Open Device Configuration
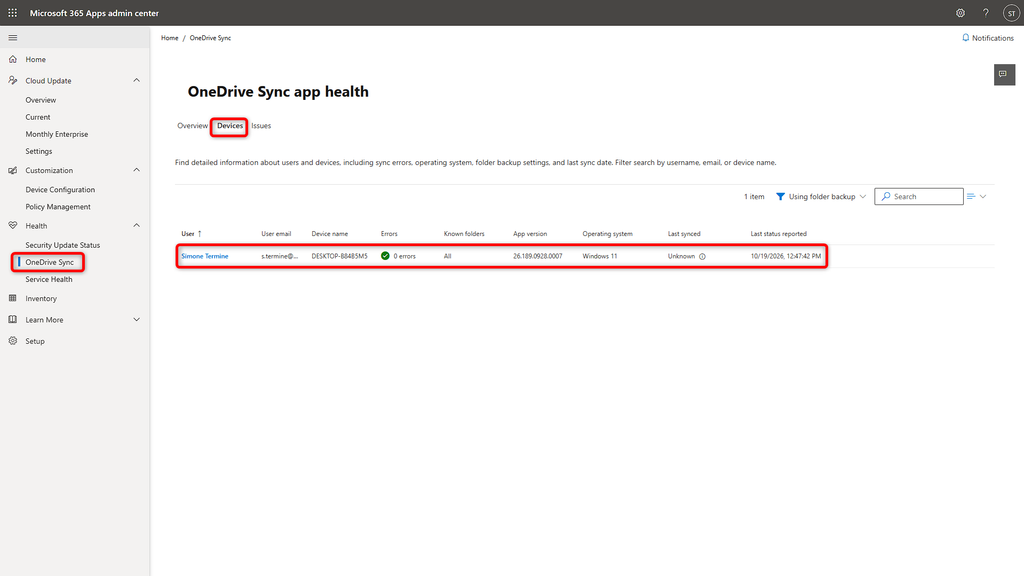1024x576 pixels. click(x=60, y=189)
